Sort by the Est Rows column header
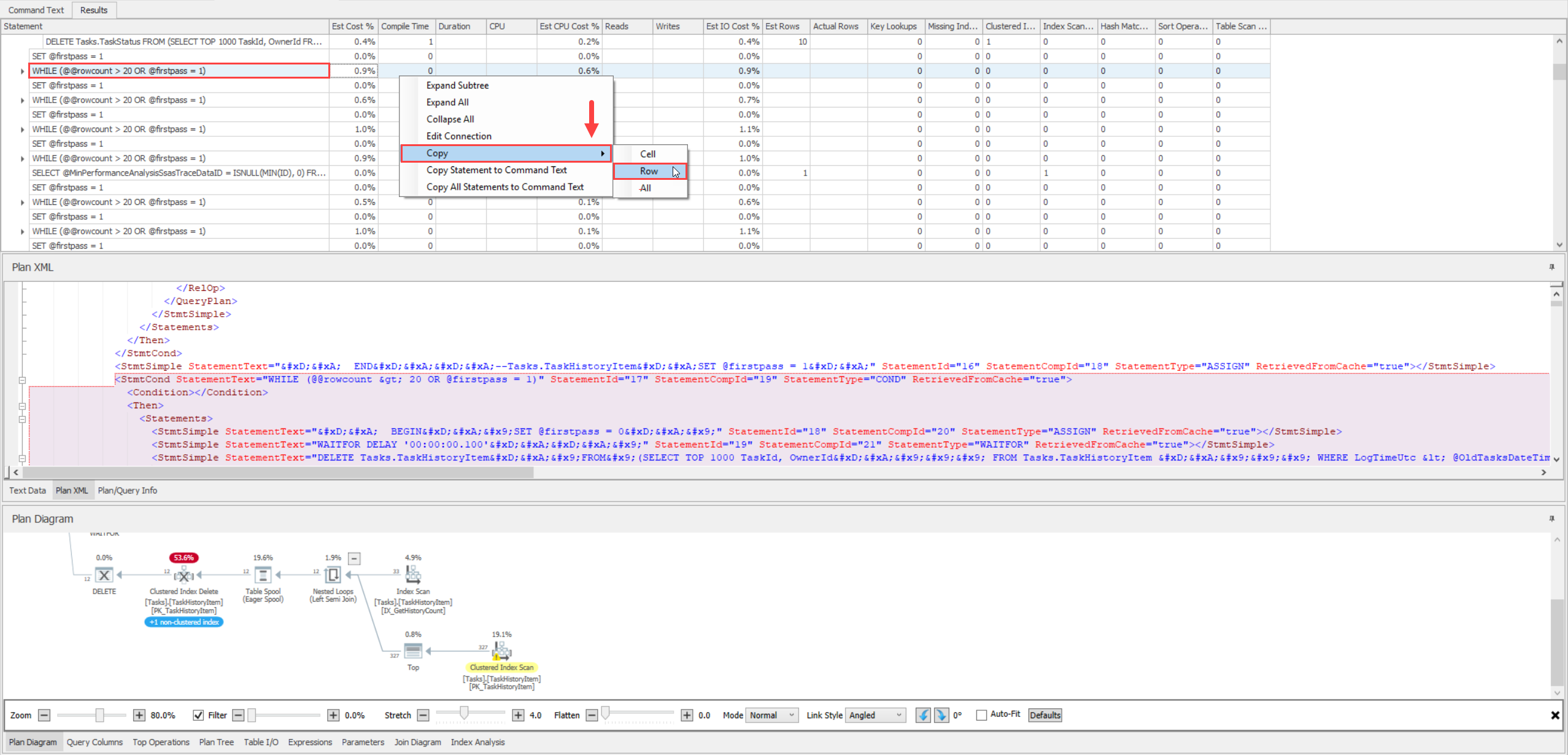1568x755 pixels. tap(786, 26)
